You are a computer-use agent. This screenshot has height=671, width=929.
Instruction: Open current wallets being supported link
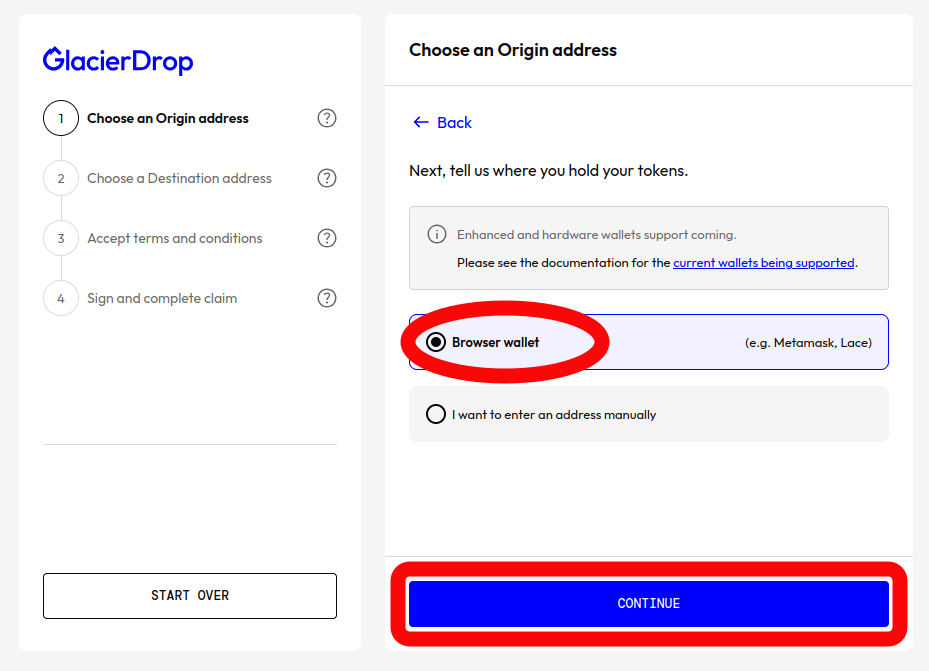coord(764,262)
